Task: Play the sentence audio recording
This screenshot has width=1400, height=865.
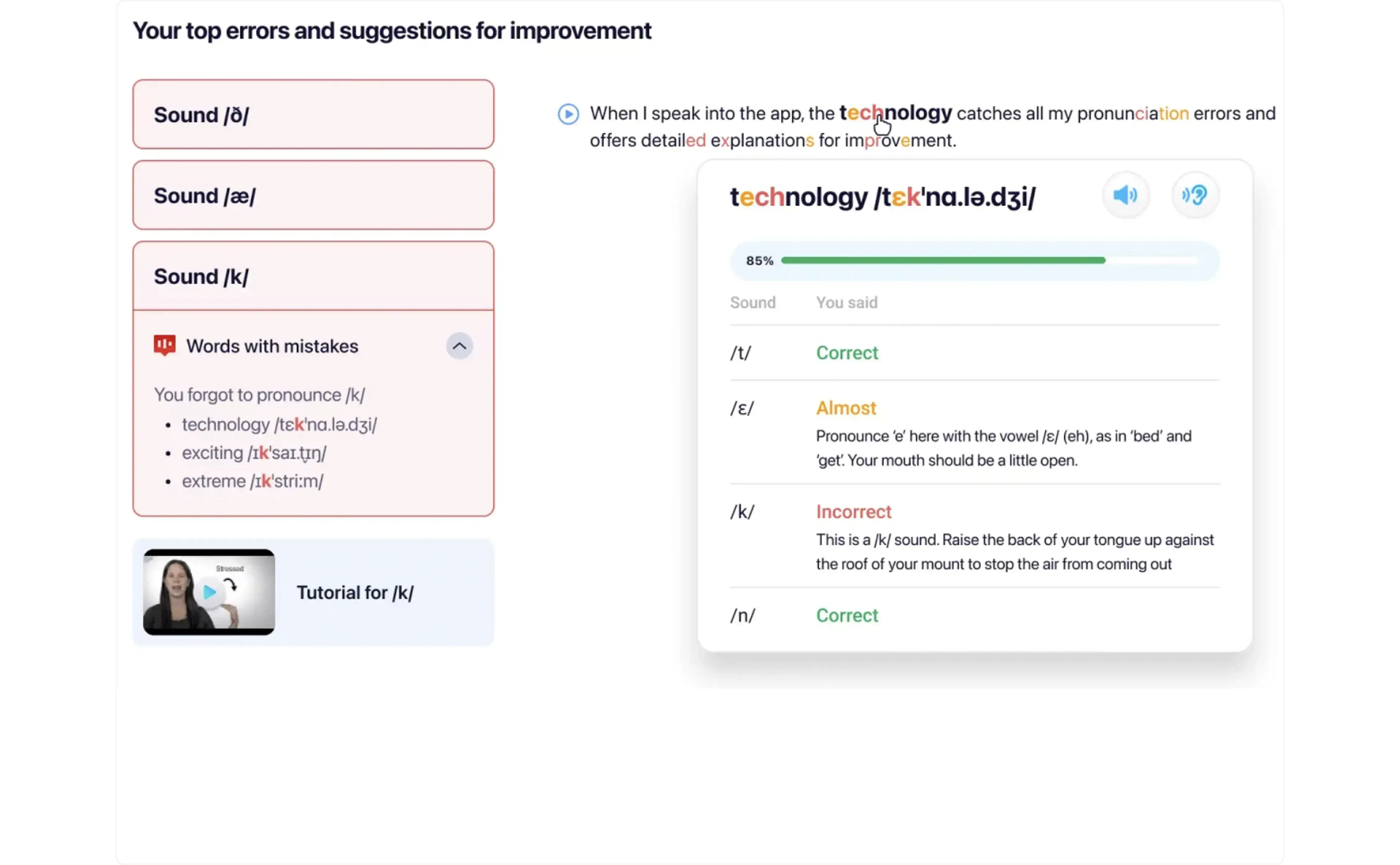Action: click(x=568, y=114)
